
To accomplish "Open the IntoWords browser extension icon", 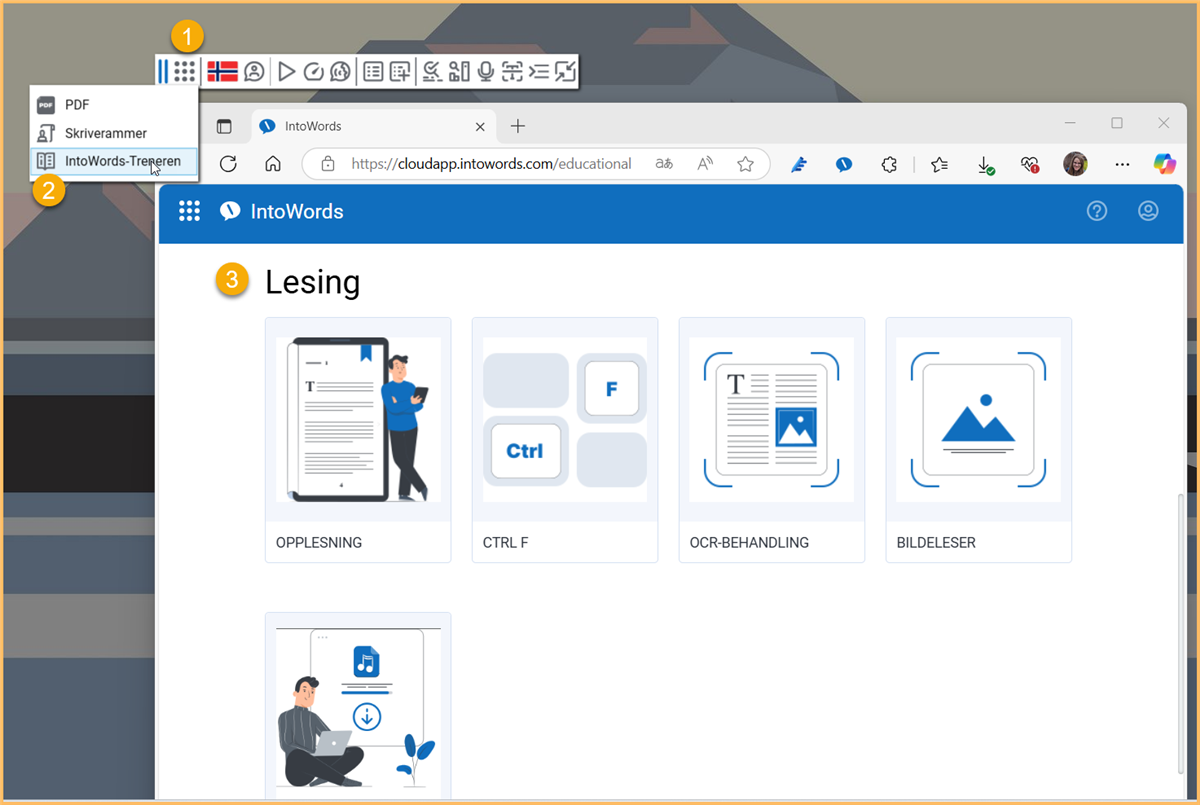I will coord(844,164).
